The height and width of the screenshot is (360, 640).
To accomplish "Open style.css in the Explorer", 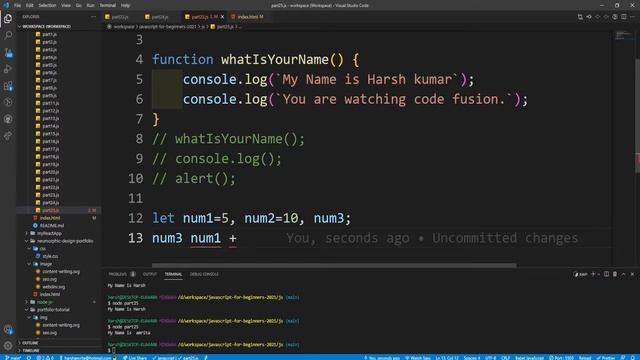I will [x=50, y=256].
